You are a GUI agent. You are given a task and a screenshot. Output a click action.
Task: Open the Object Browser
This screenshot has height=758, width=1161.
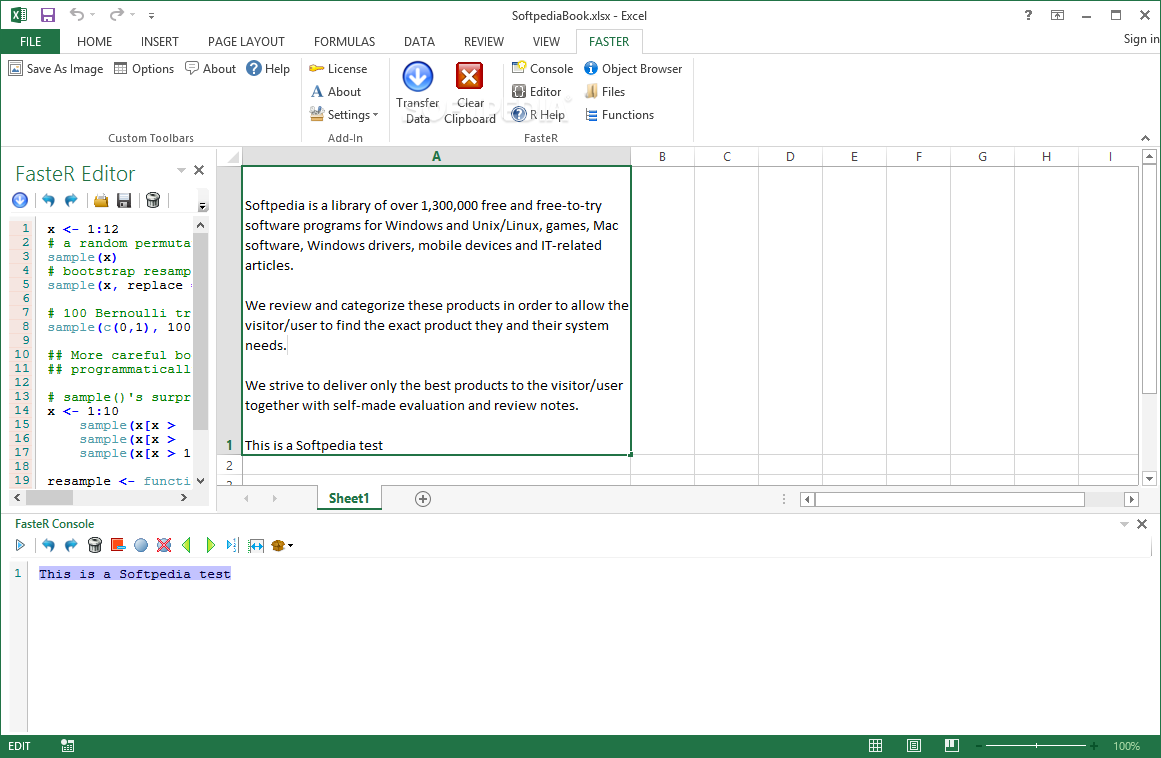633,68
